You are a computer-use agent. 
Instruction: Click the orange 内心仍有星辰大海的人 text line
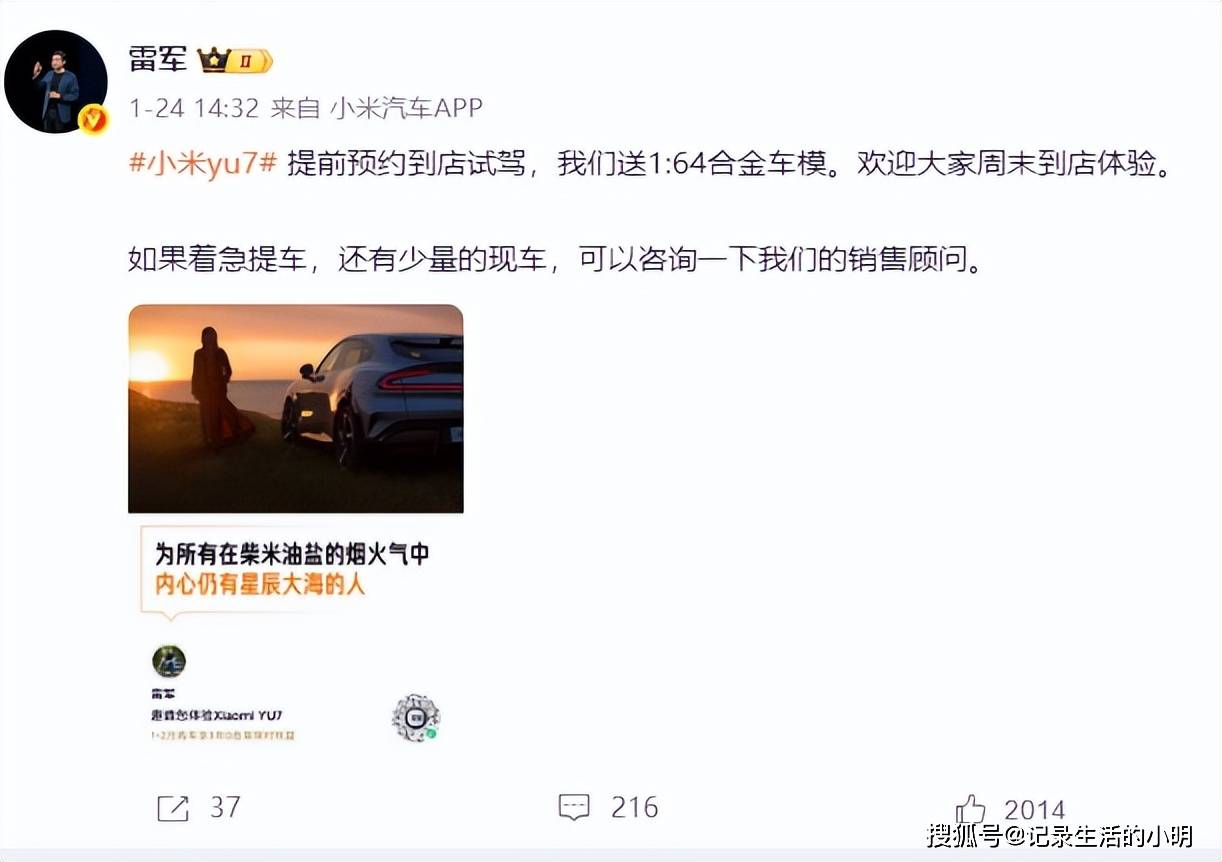tap(260, 585)
